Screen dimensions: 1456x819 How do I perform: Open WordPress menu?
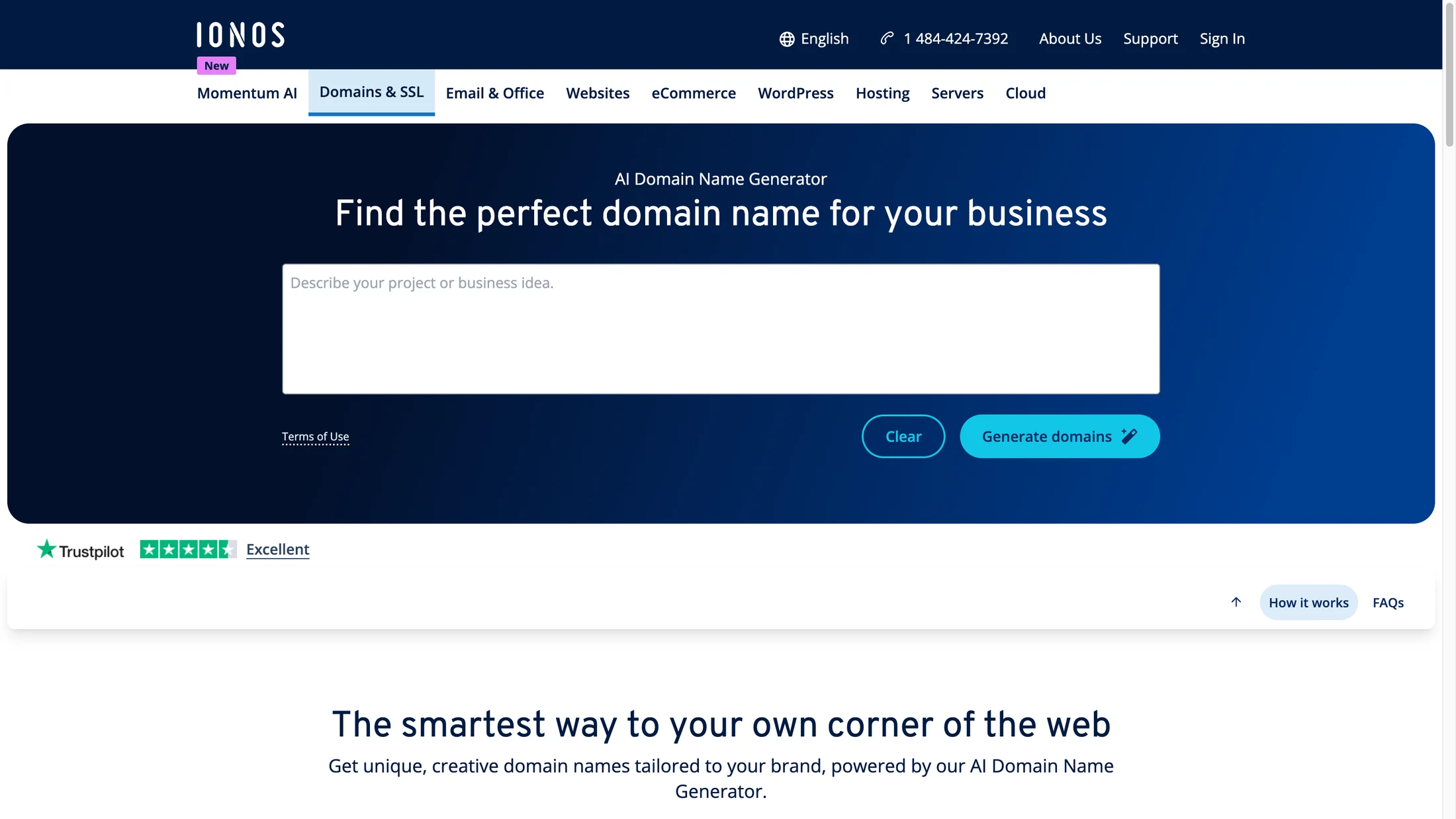(x=796, y=93)
